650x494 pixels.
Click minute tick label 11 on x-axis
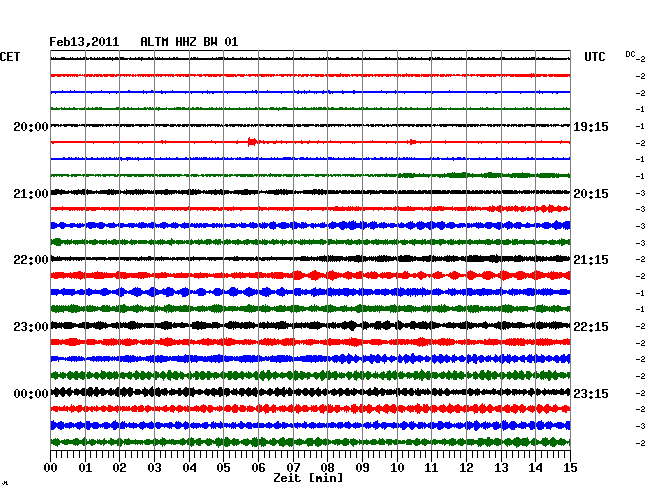(x=431, y=468)
